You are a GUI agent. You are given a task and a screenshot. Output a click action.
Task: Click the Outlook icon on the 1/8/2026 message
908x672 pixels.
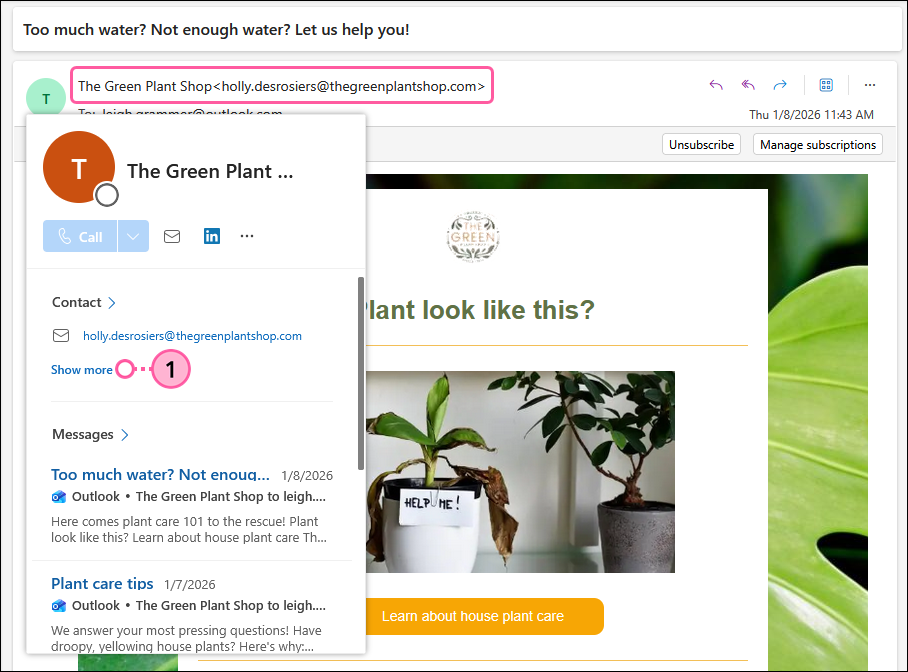coord(59,496)
